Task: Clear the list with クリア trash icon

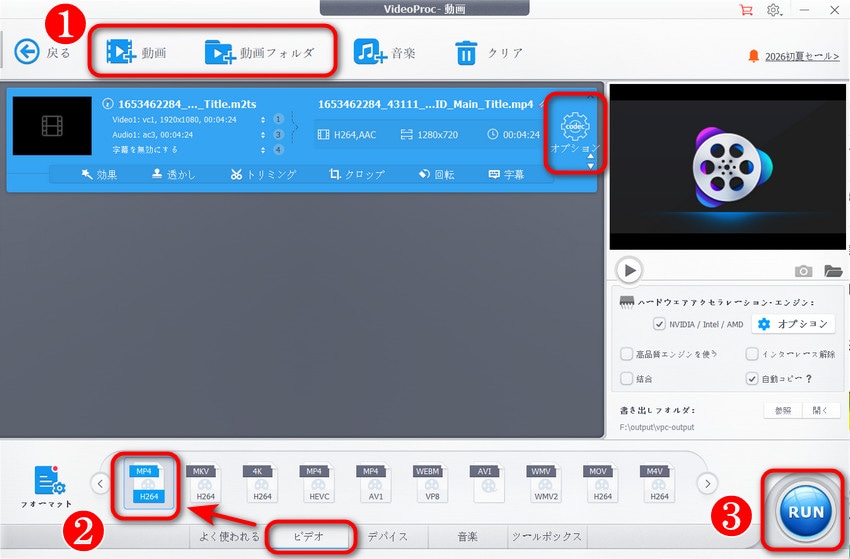Action: (488, 53)
